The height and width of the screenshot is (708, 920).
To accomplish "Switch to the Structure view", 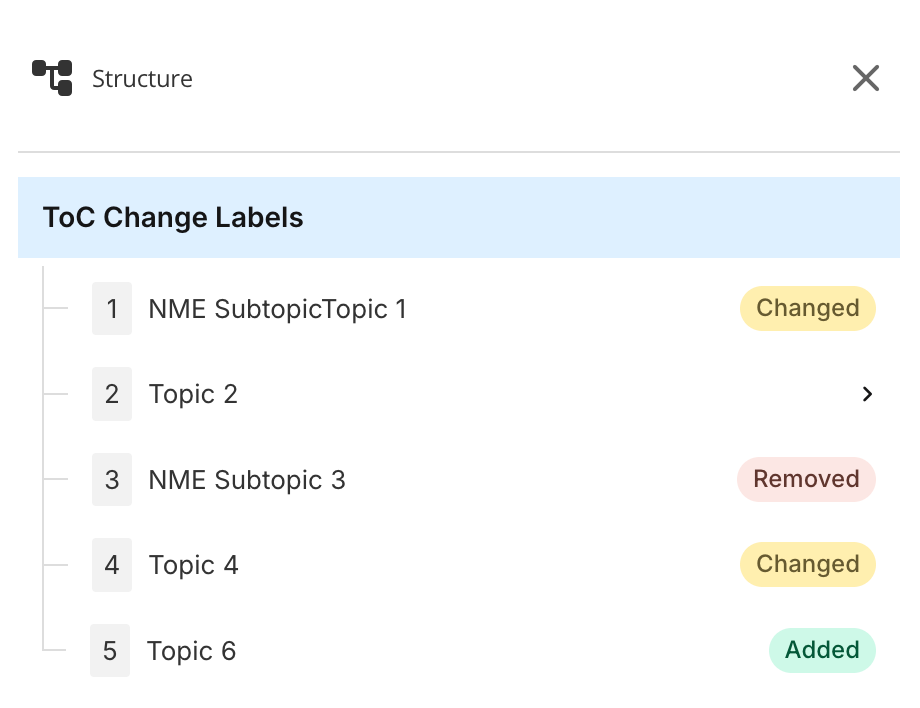I will pyautogui.click(x=141, y=79).
